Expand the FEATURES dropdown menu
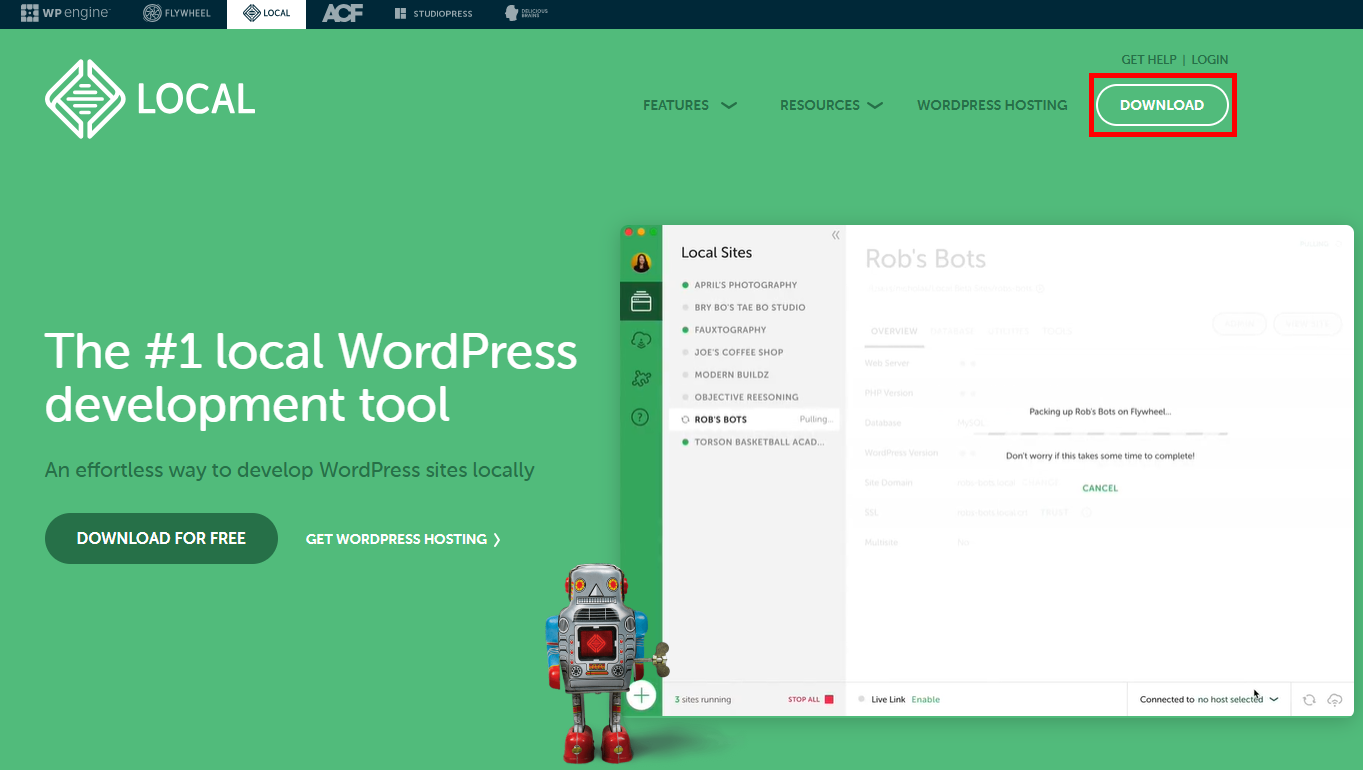This screenshot has height=770, width=1363. click(x=689, y=105)
